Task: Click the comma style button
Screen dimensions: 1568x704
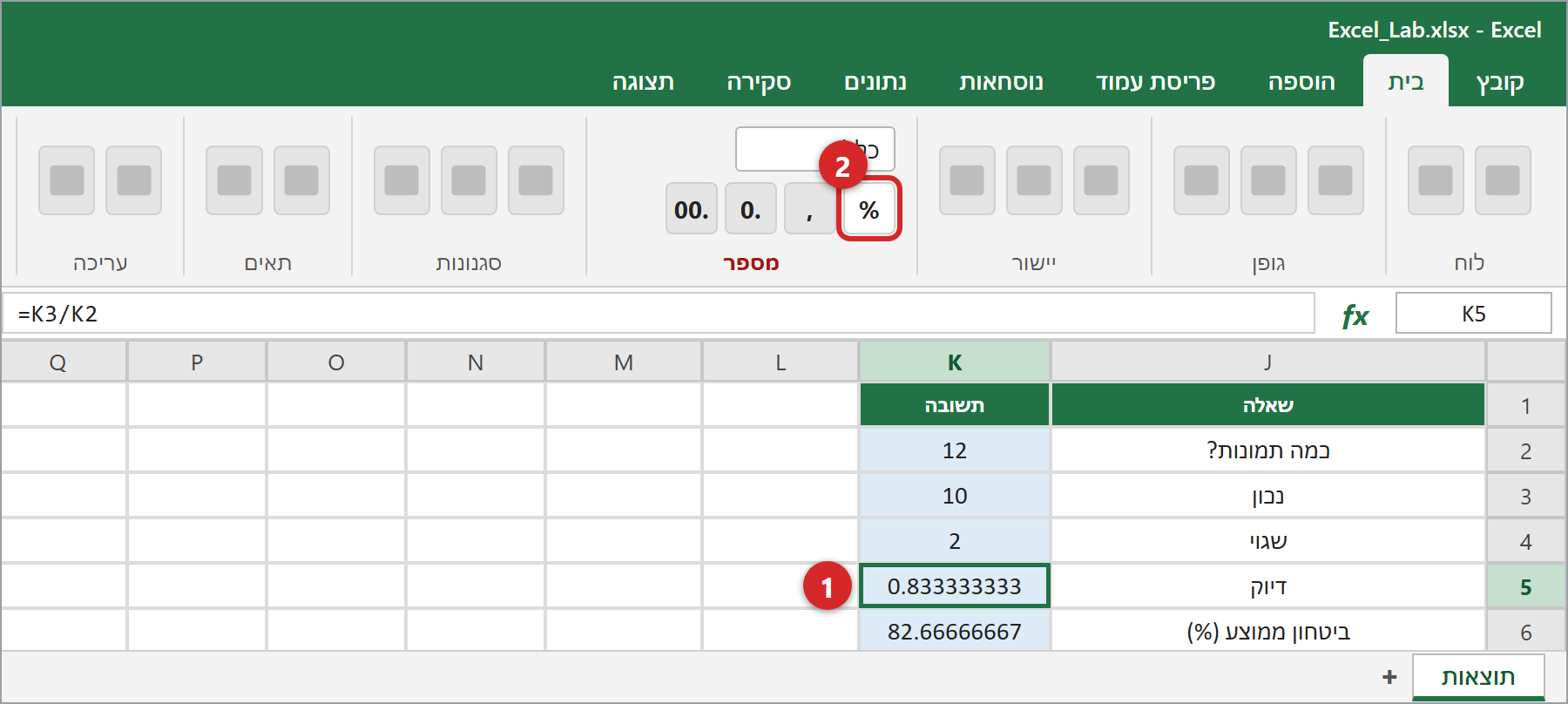Action: tap(810, 209)
